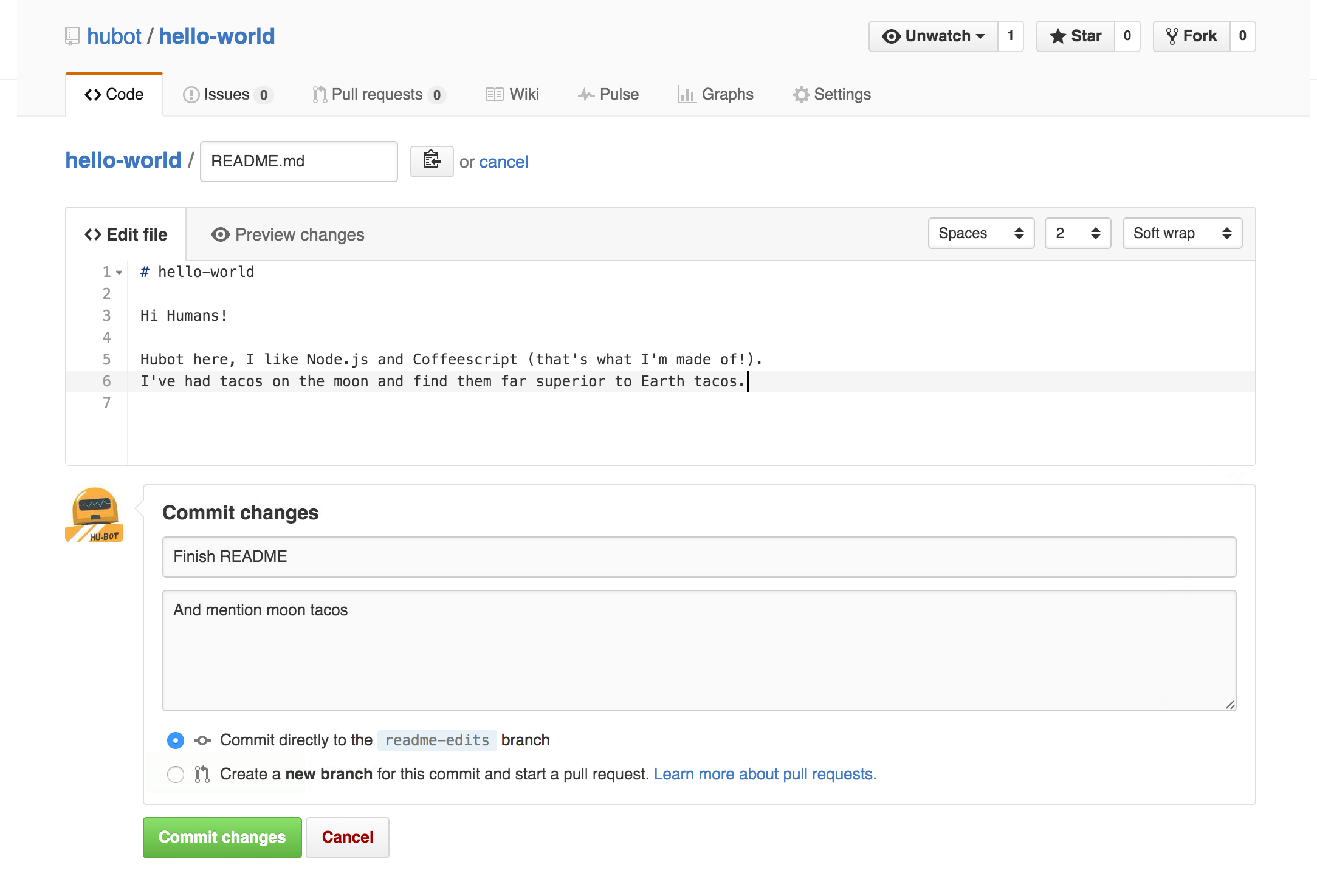This screenshot has width=1317, height=896.
Task: Select 'Create a new branch' radio button
Action: [177, 774]
